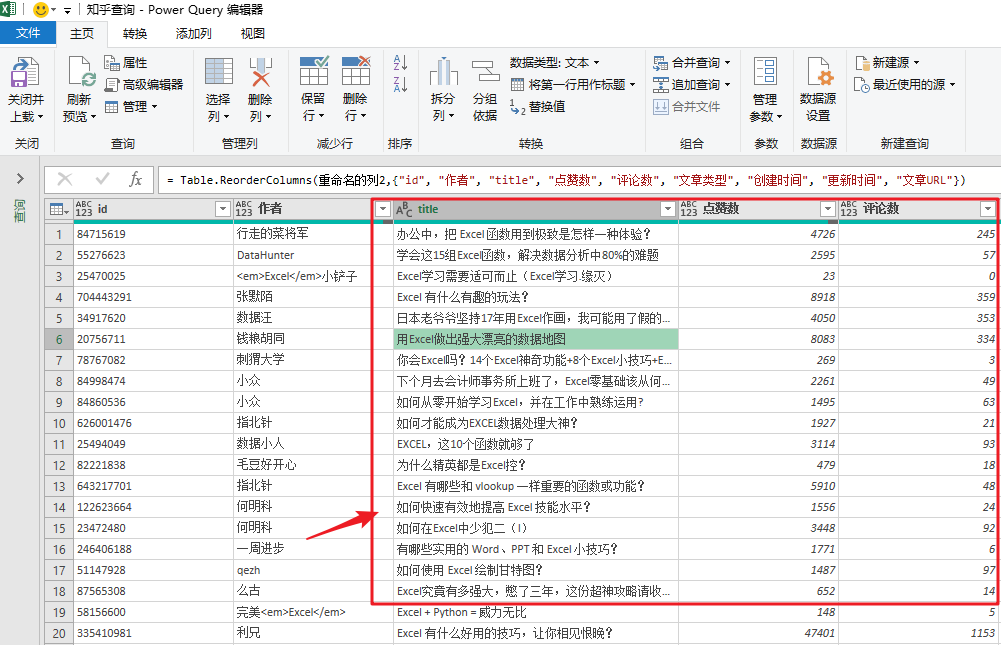
Task: Click the title column ABC type icon
Action: 404,209
